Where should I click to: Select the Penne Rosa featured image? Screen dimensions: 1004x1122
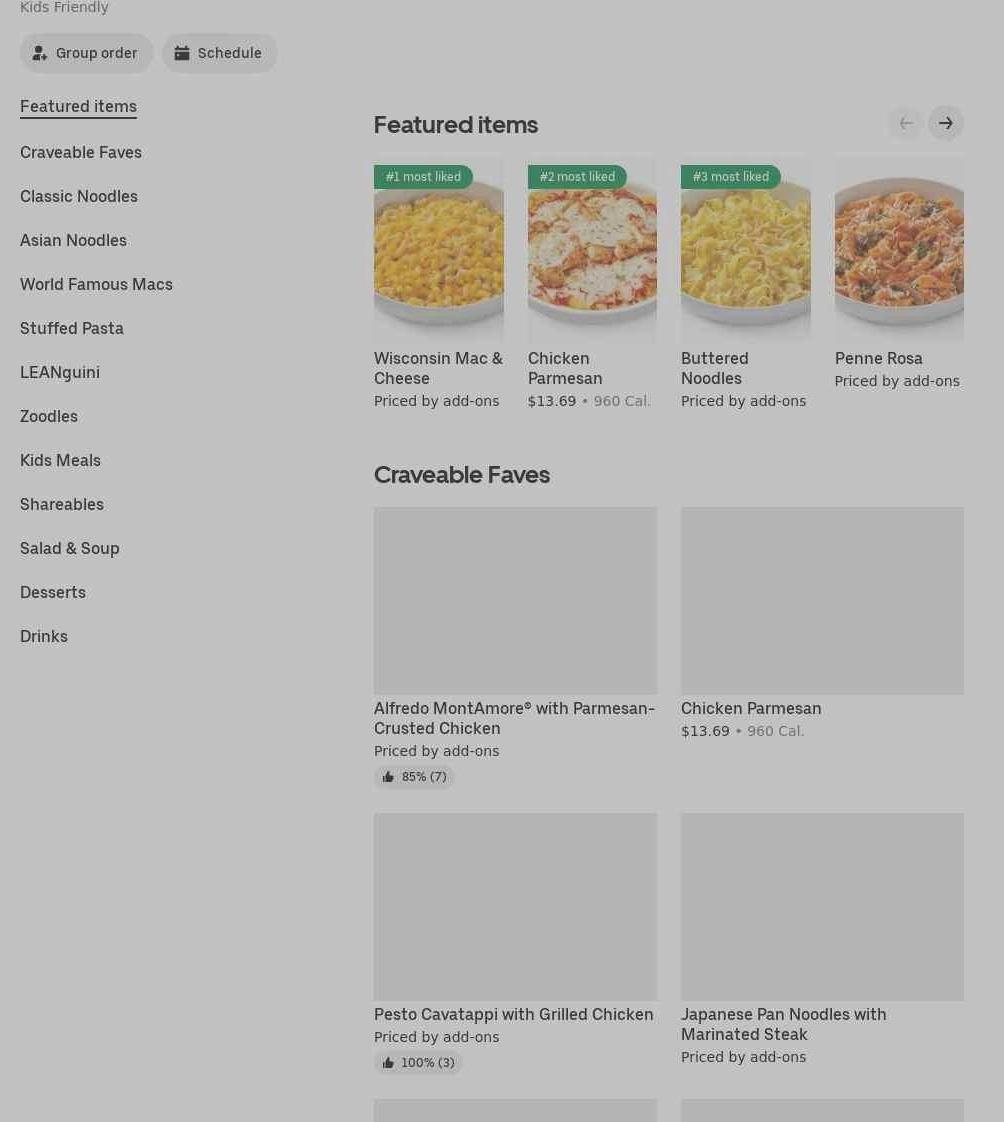pos(899,249)
